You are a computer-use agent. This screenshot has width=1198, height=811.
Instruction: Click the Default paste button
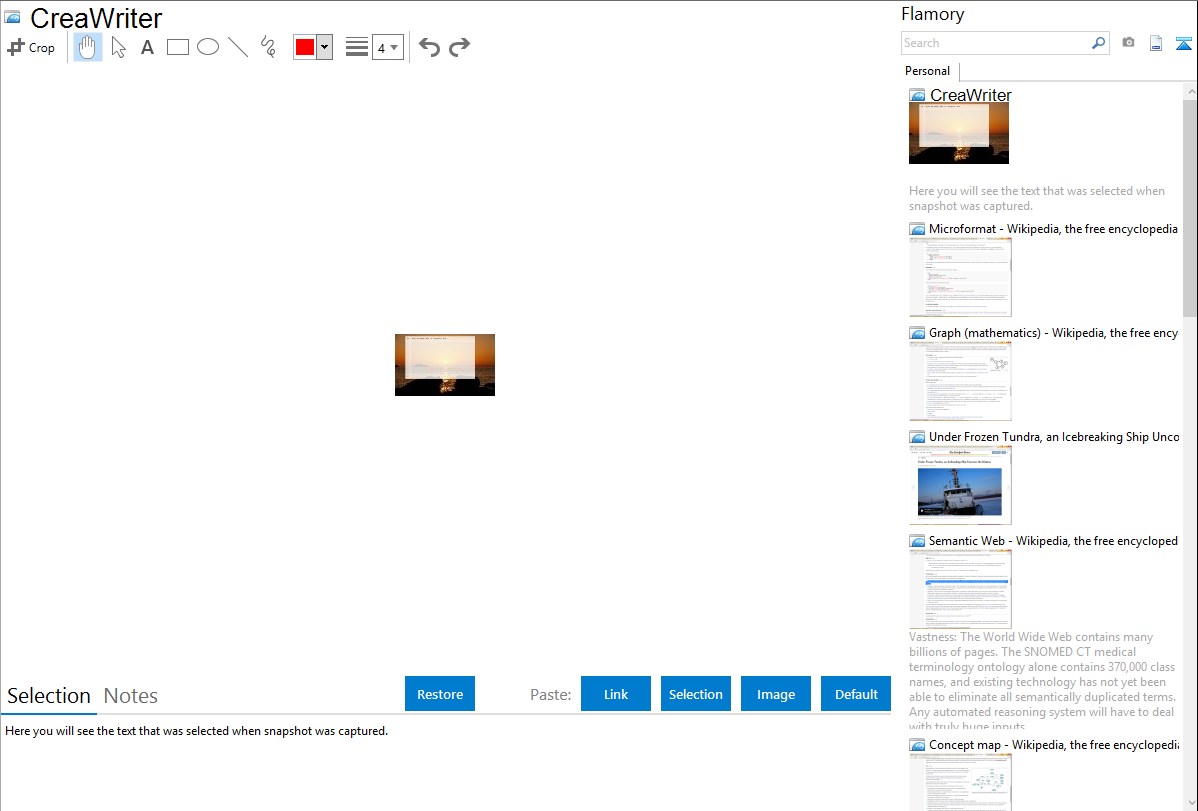pyautogui.click(x=856, y=694)
